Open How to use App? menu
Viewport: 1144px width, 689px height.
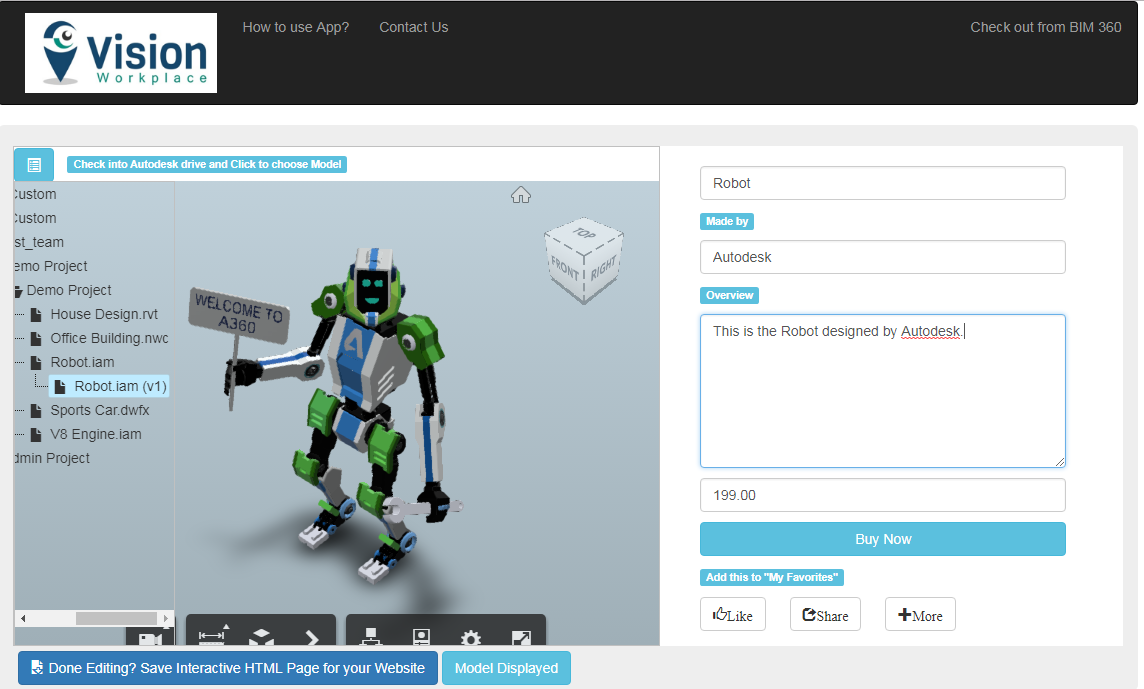click(x=295, y=27)
